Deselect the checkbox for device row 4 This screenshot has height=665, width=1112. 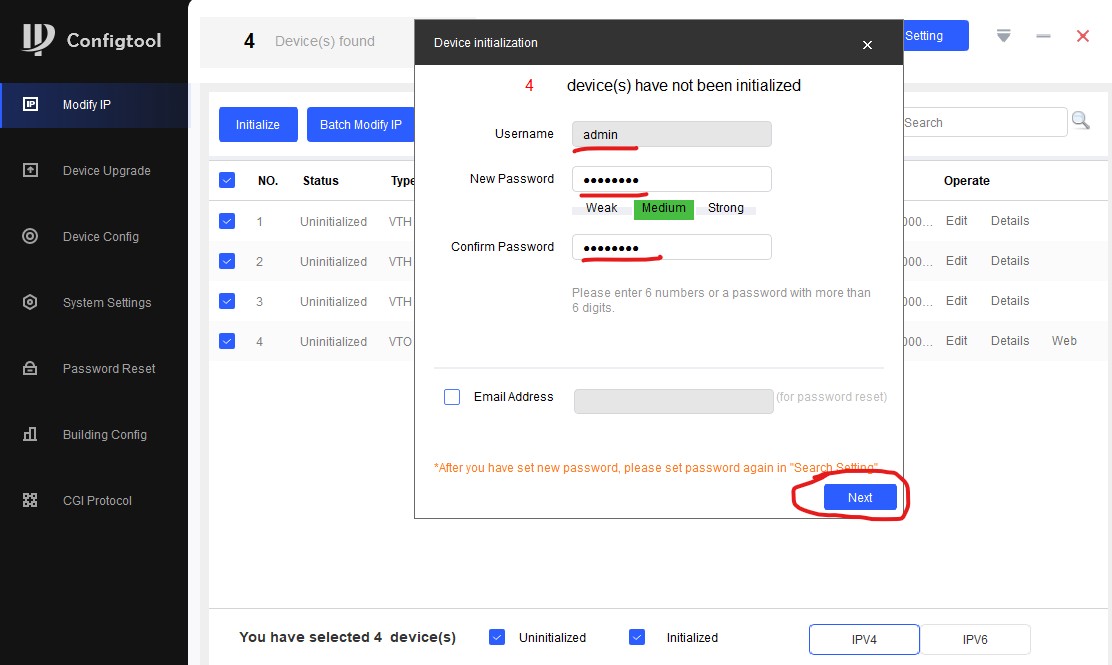227,341
